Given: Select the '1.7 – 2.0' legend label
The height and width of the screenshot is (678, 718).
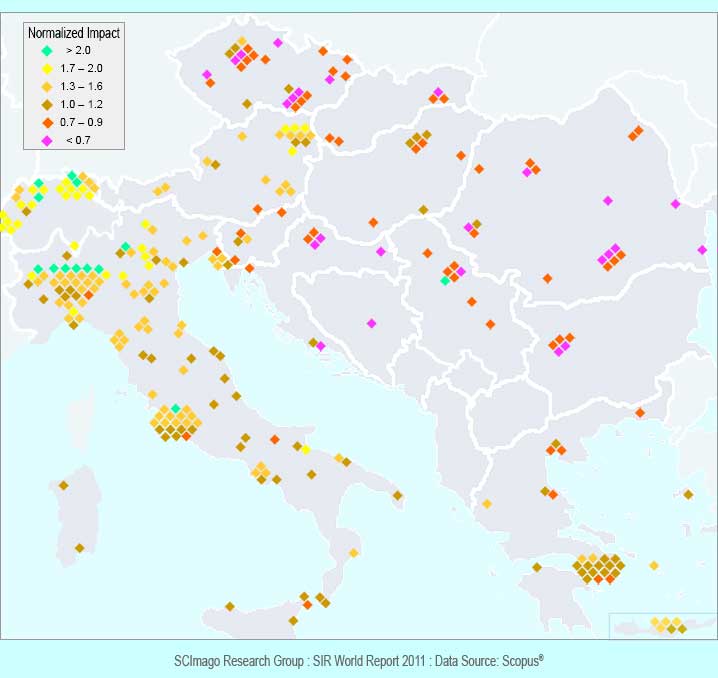Looking at the screenshot, I should (x=81, y=69).
